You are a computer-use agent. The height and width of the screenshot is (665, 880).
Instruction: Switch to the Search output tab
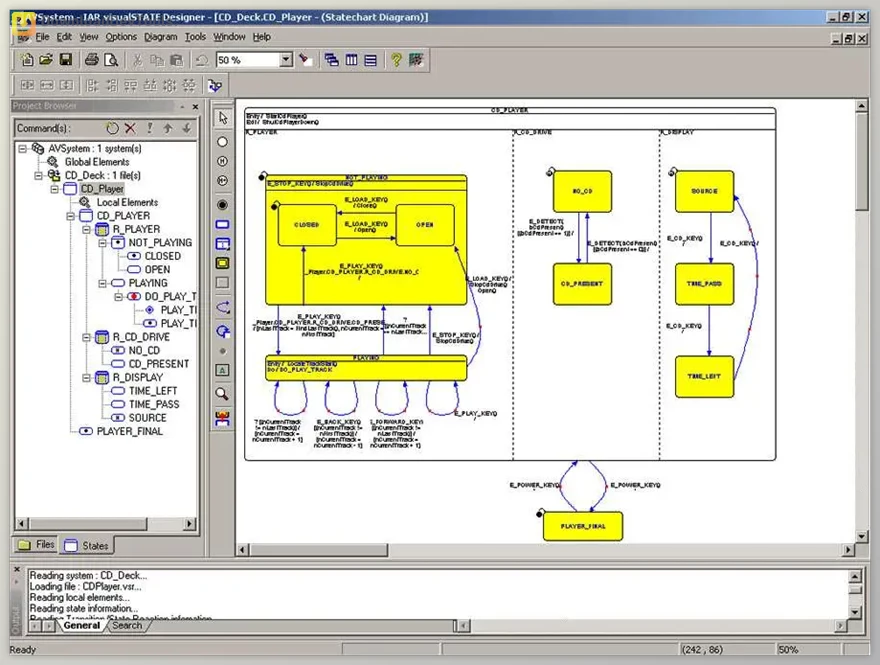coord(126,626)
